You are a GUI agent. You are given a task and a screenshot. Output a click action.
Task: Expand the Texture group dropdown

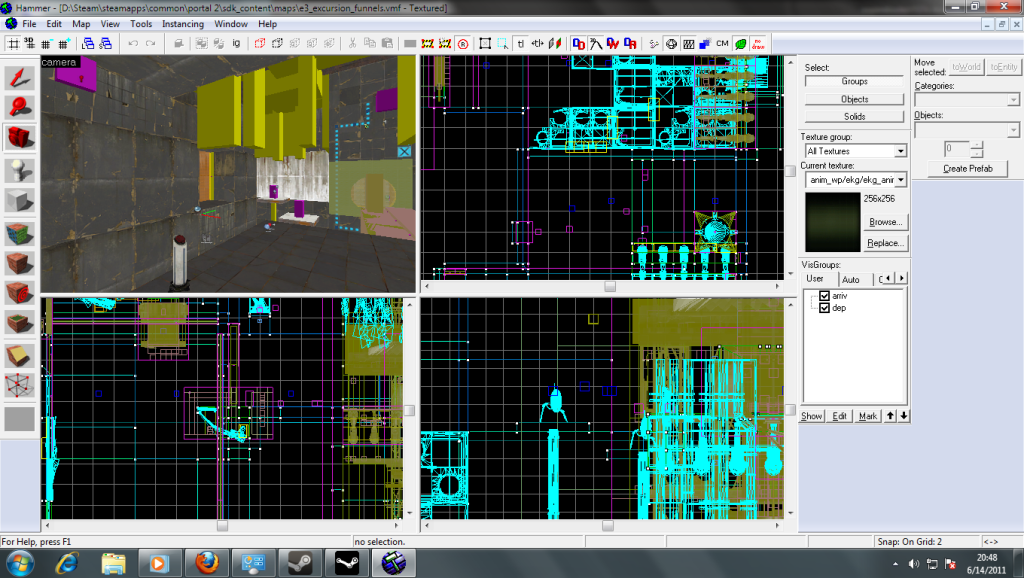900,151
